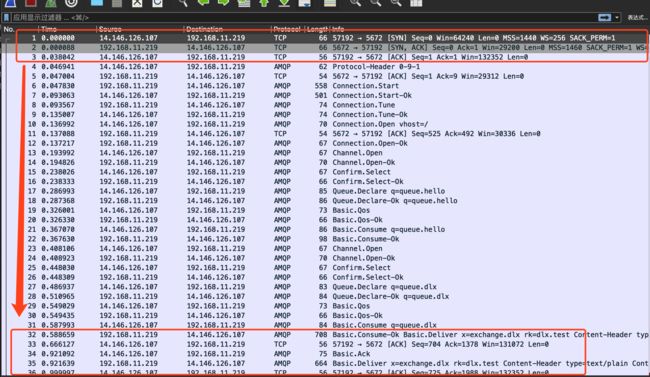Select packet 9 Connection.Tune-Ok
The image size is (650, 377).
(x=325, y=114)
